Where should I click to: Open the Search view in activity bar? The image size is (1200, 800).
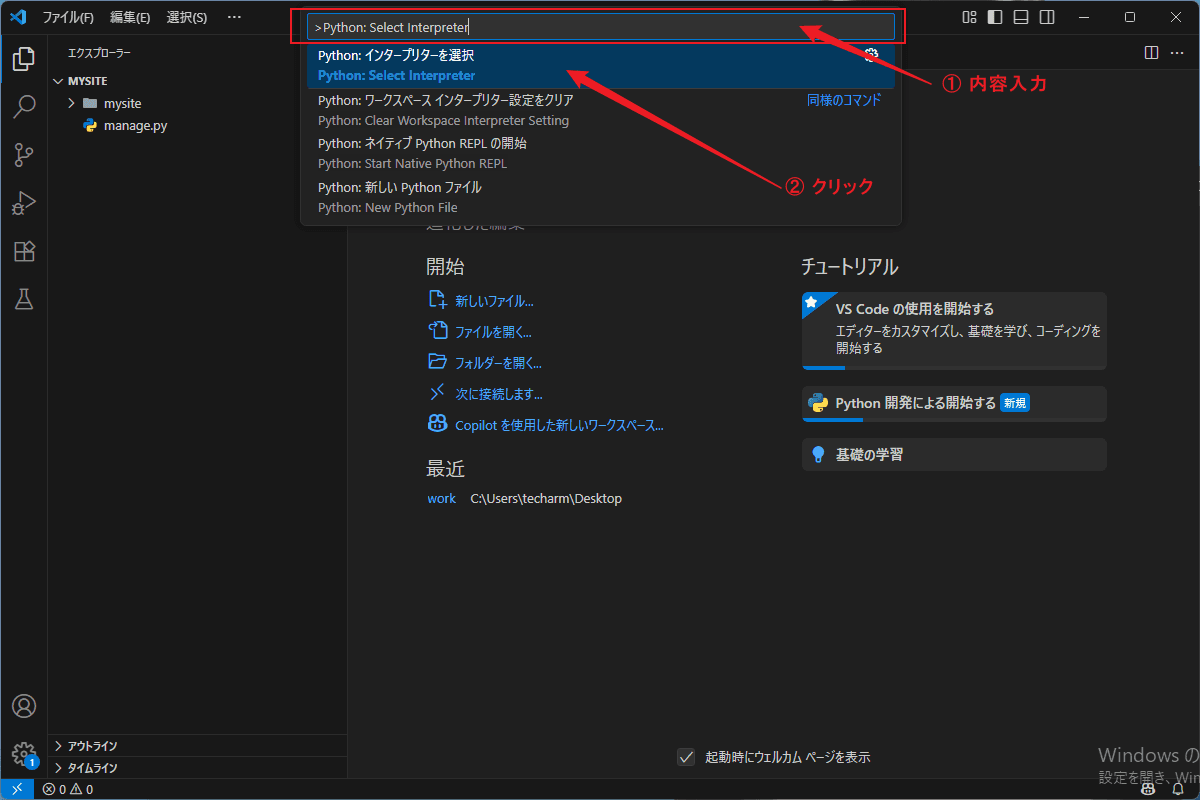pos(24,107)
